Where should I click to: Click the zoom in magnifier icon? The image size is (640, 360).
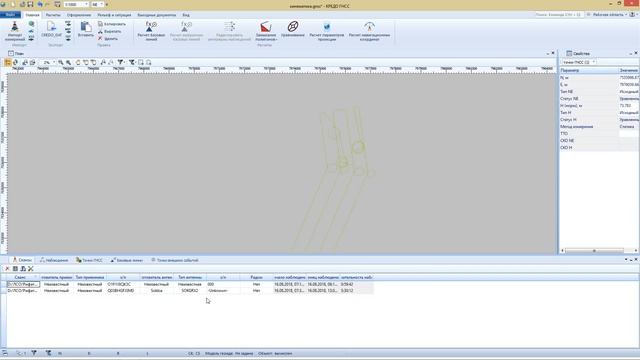61,62
